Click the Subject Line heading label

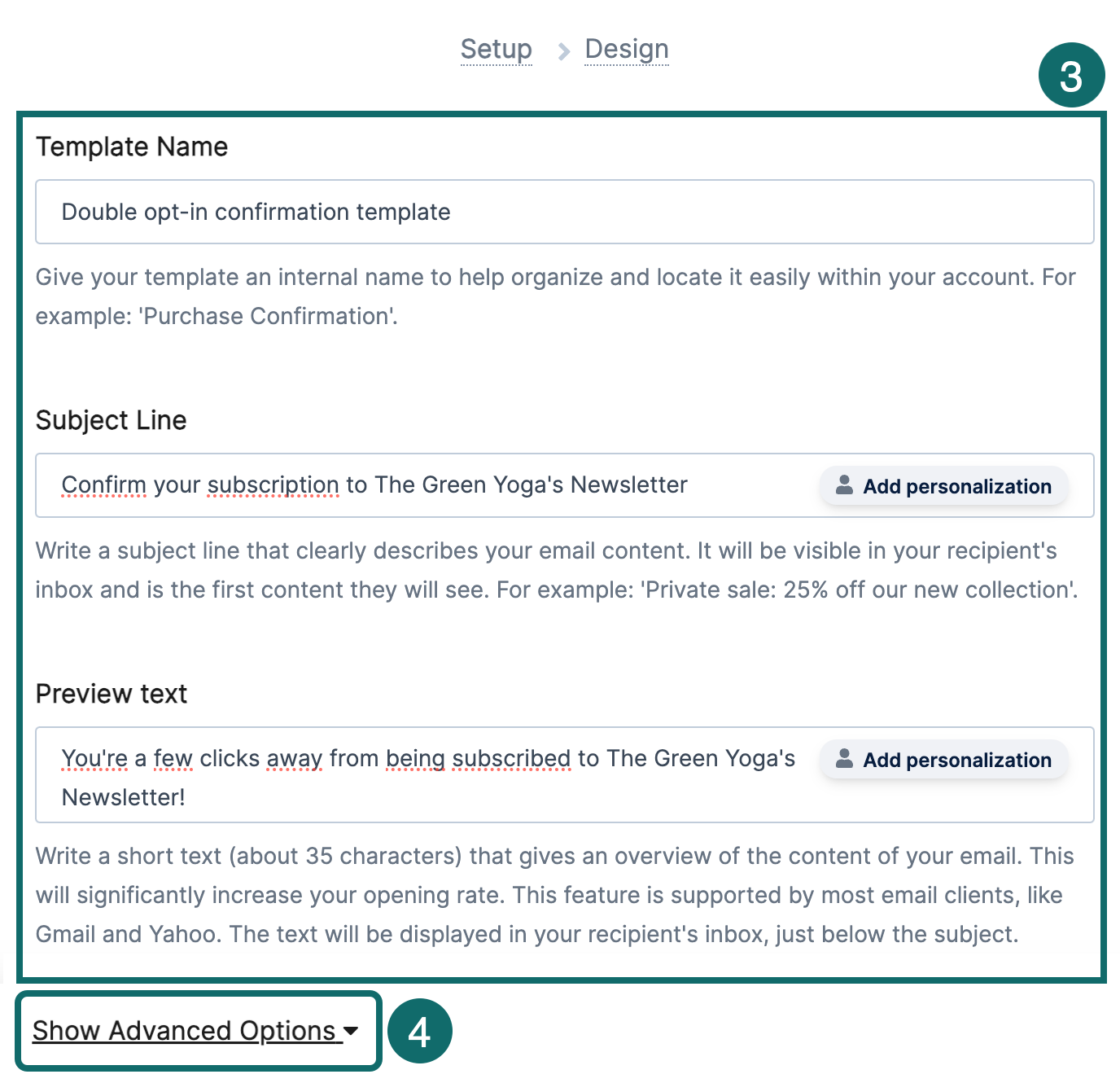[112, 420]
